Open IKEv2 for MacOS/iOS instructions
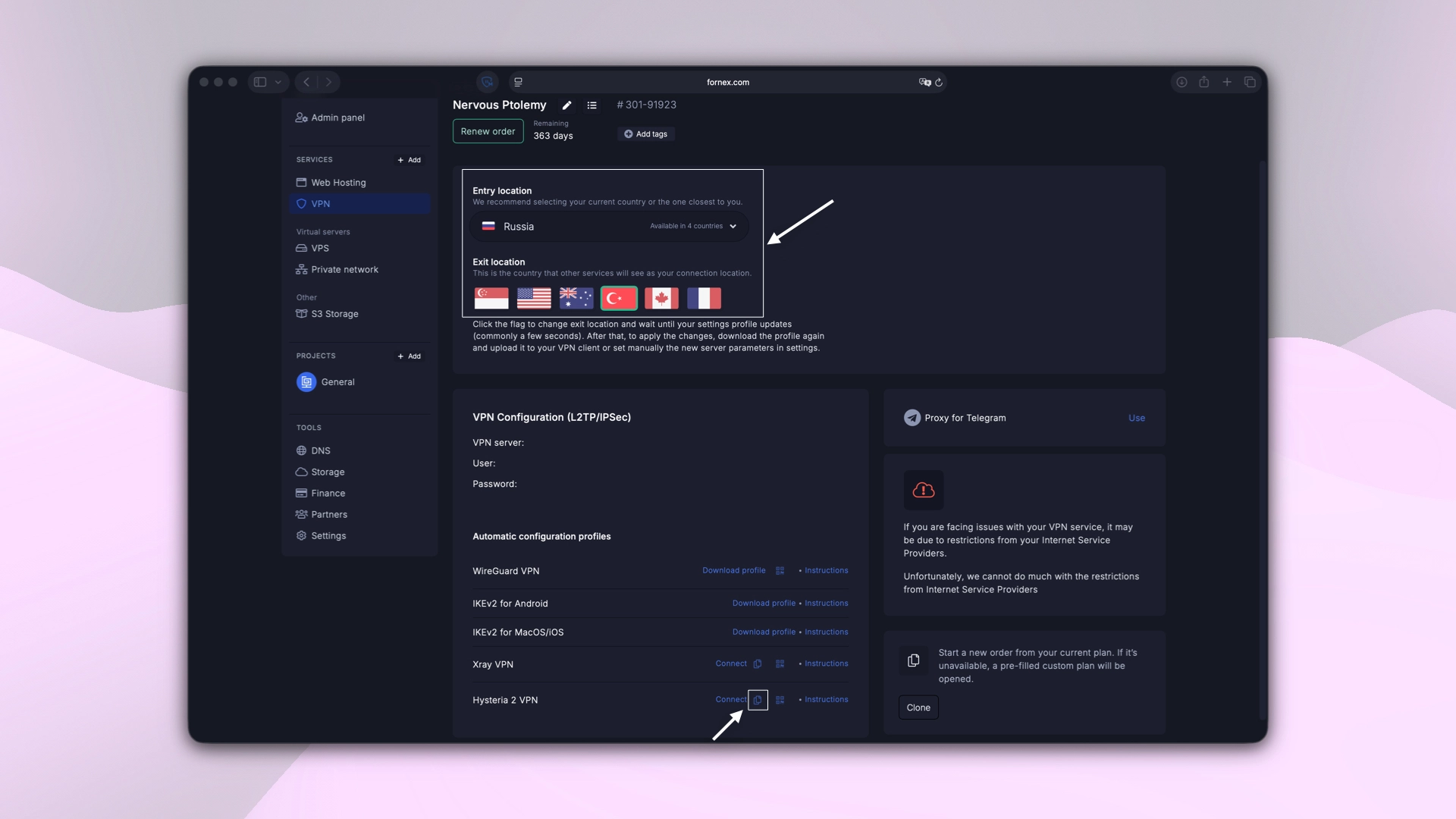This screenshot has width=1456, height=819. pyautogui.click(x=826, y=632)
